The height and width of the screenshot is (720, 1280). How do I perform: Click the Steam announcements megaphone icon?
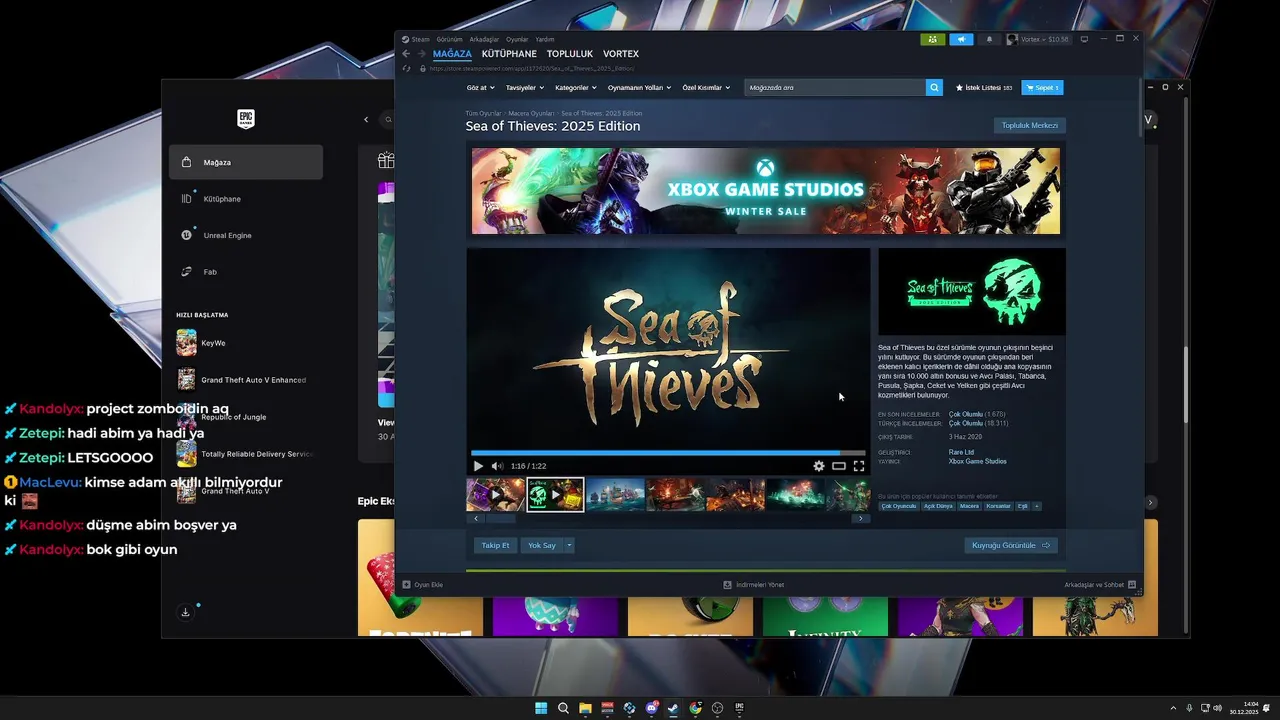coord(960,39)
